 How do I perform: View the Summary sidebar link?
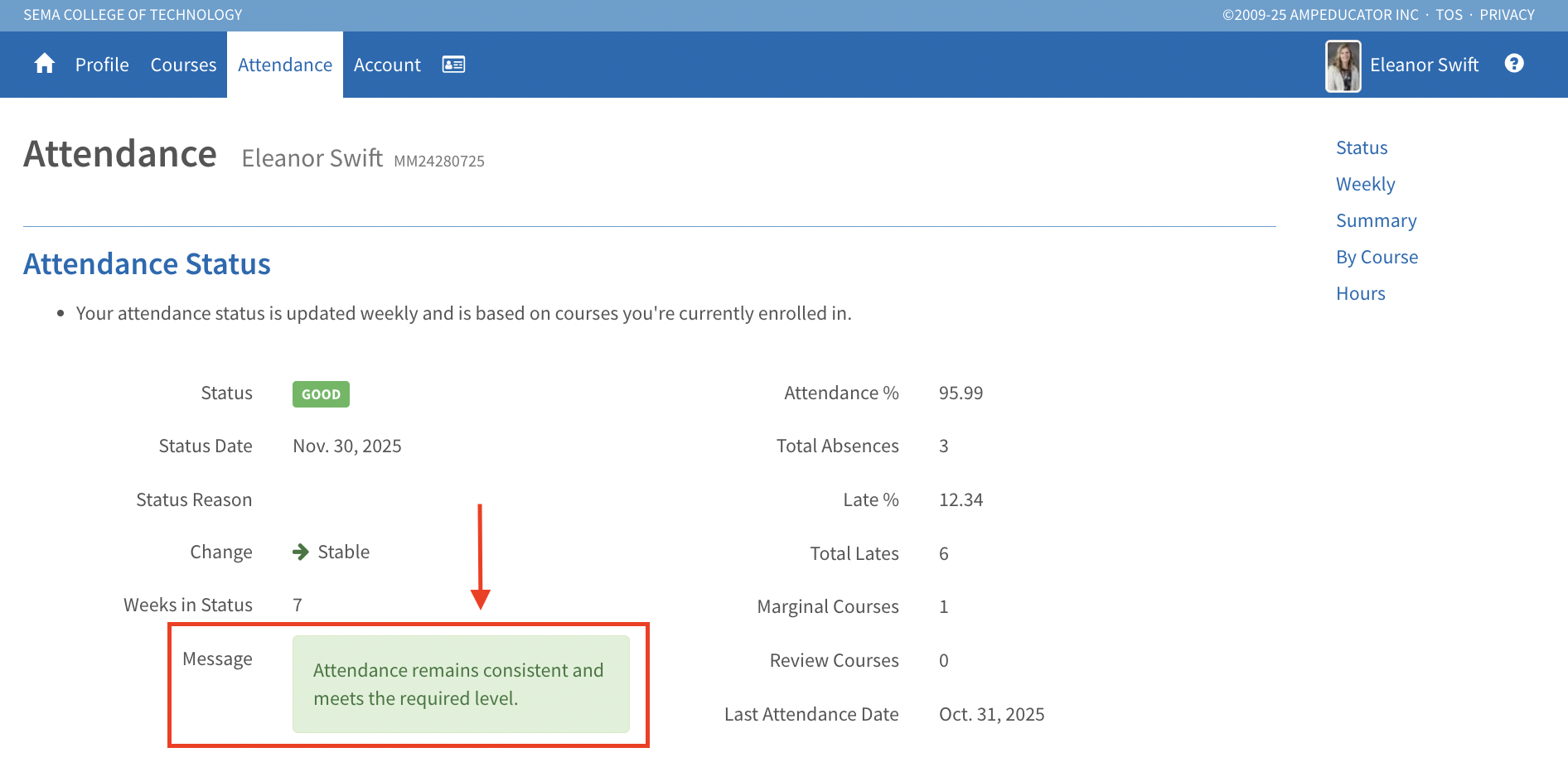(x=1376, y=220)
